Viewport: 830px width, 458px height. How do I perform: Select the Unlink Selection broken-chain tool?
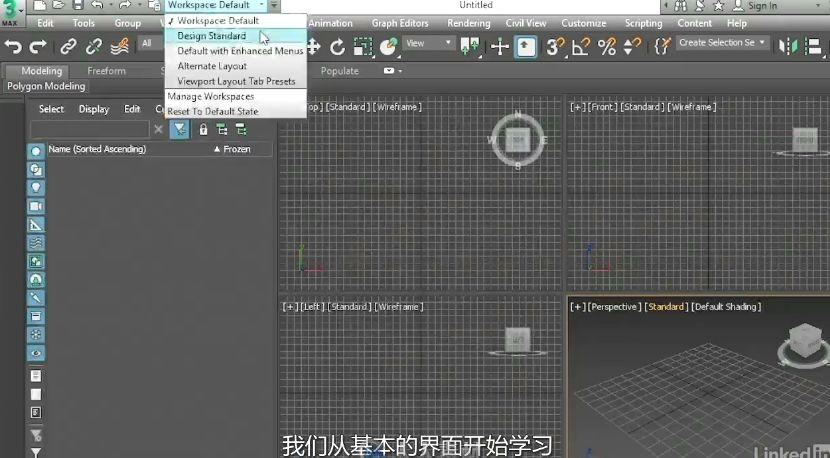[x=94, y=47]
